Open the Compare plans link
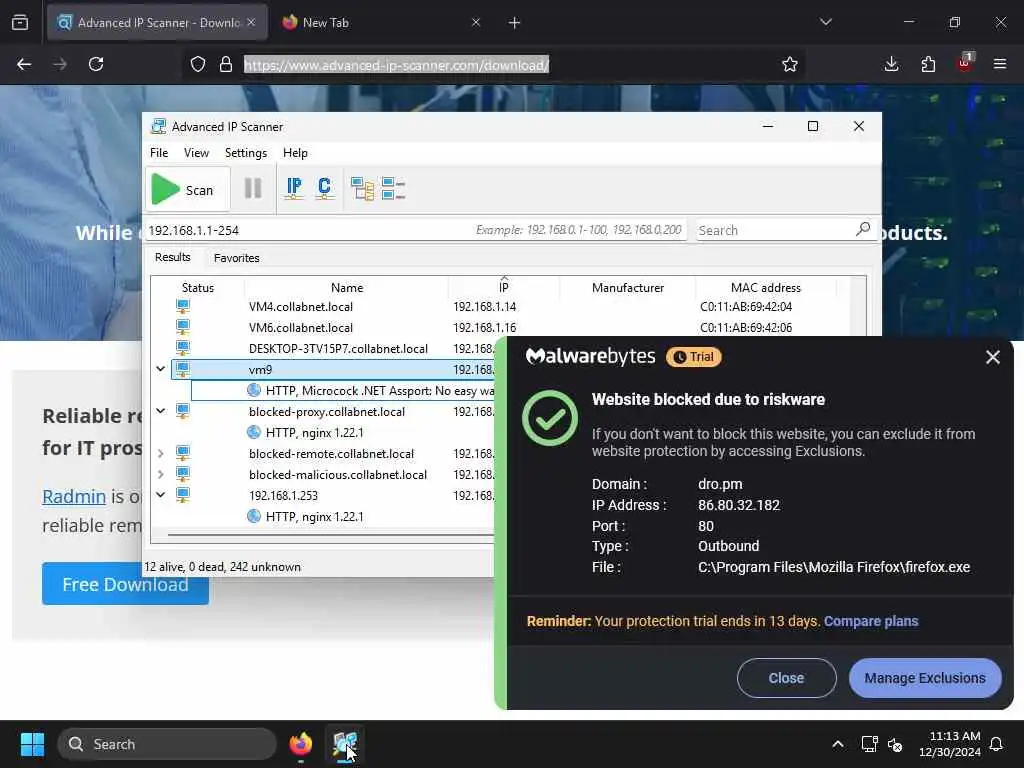The image size is (1024, 768). [x=871, y=621]
